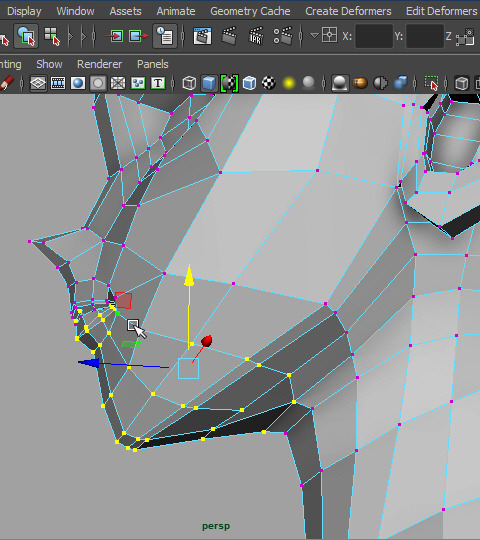480x540 pixels.
Task: Expand the input mode dropdown arrow
Action: coord(314,35)
